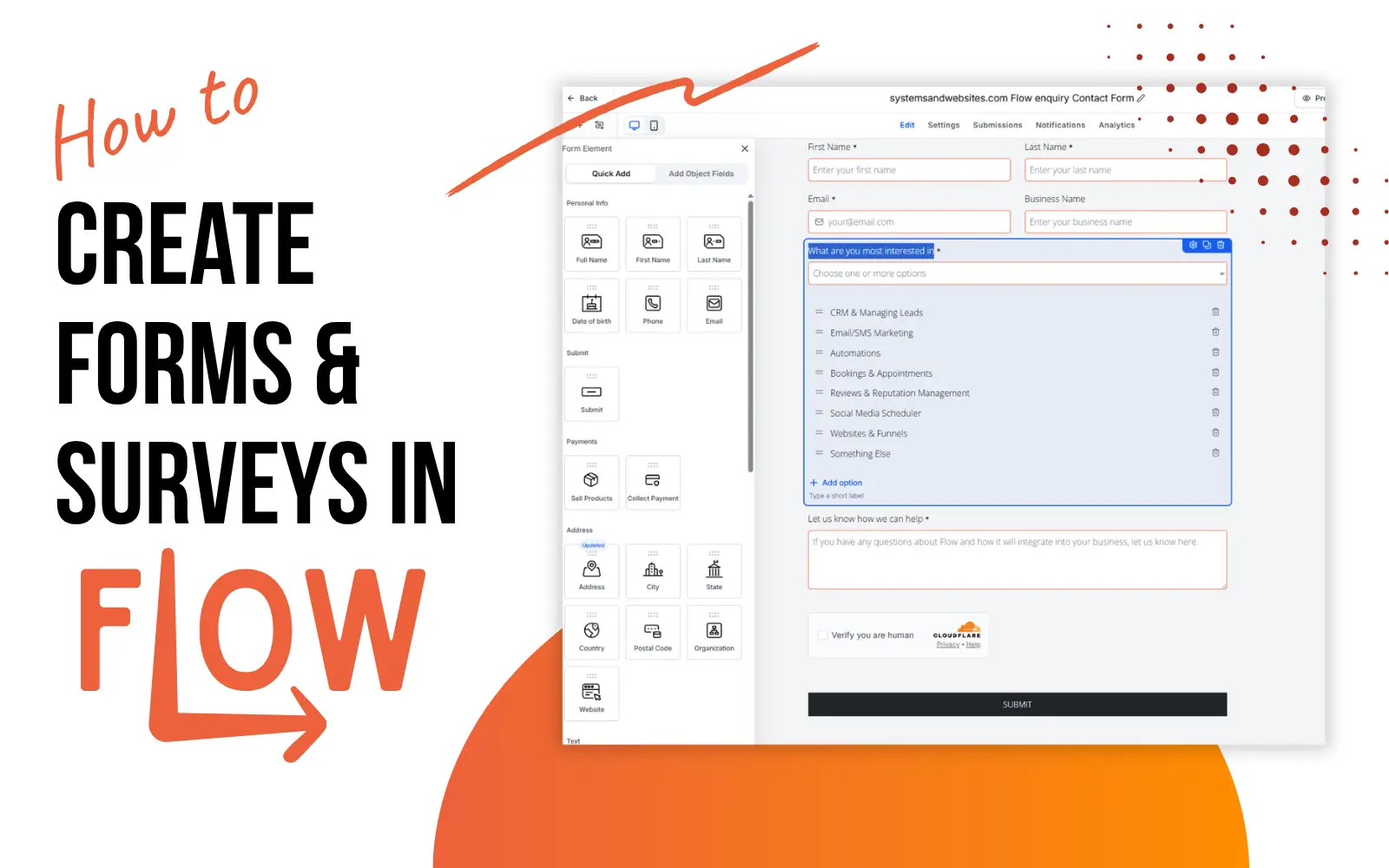Delete the Reviews & Reputation Management option
Screen dimensions: 1389x868
coord(1215,392)
